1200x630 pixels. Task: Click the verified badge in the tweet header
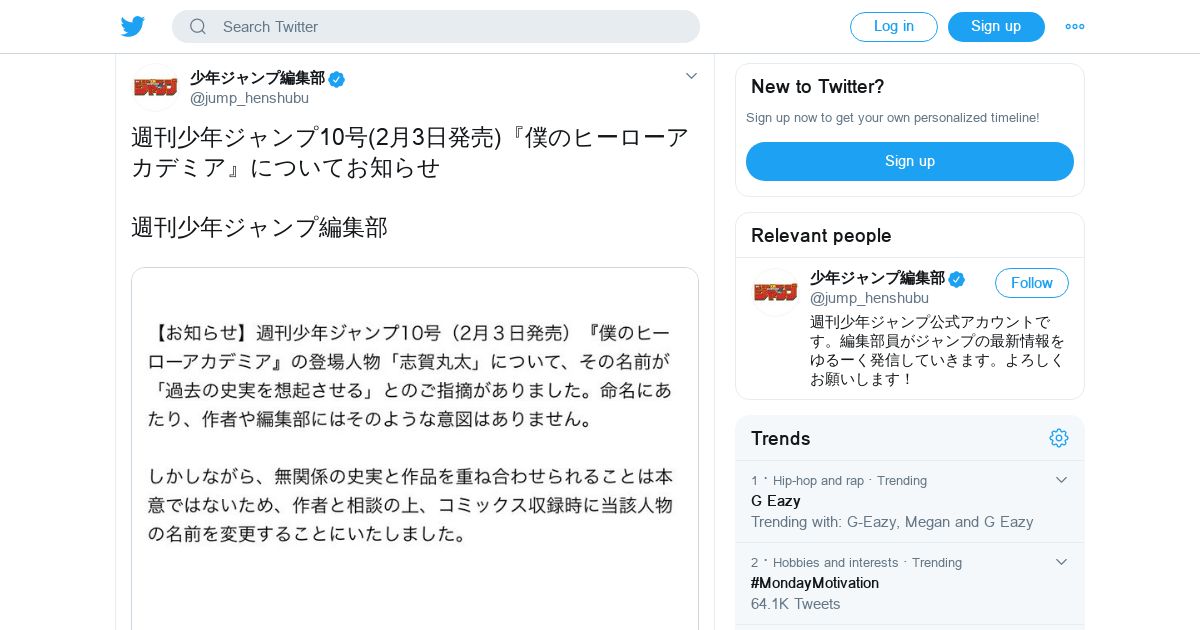337,79
